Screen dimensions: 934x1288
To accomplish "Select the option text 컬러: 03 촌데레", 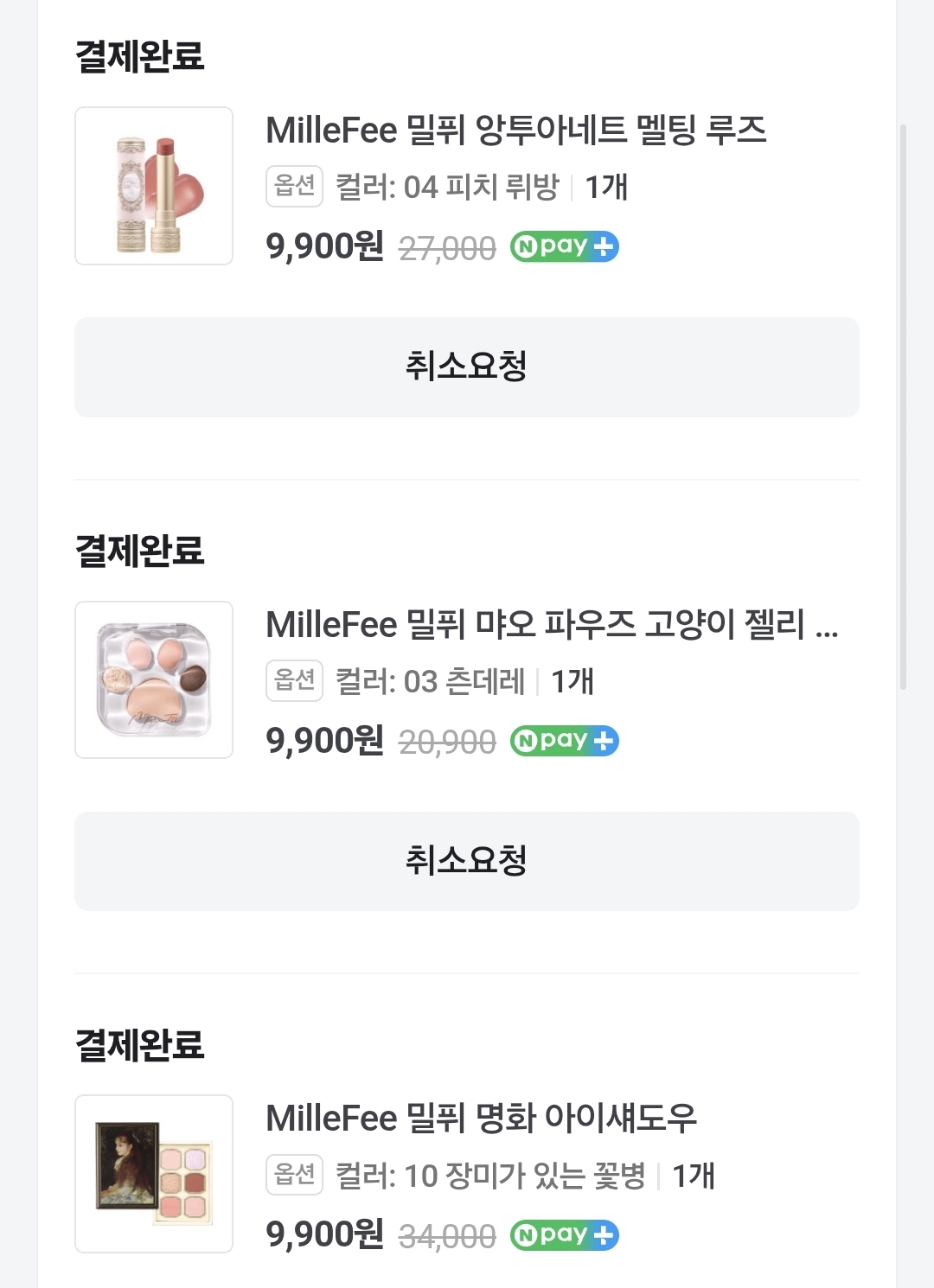I will coord(430,682).
